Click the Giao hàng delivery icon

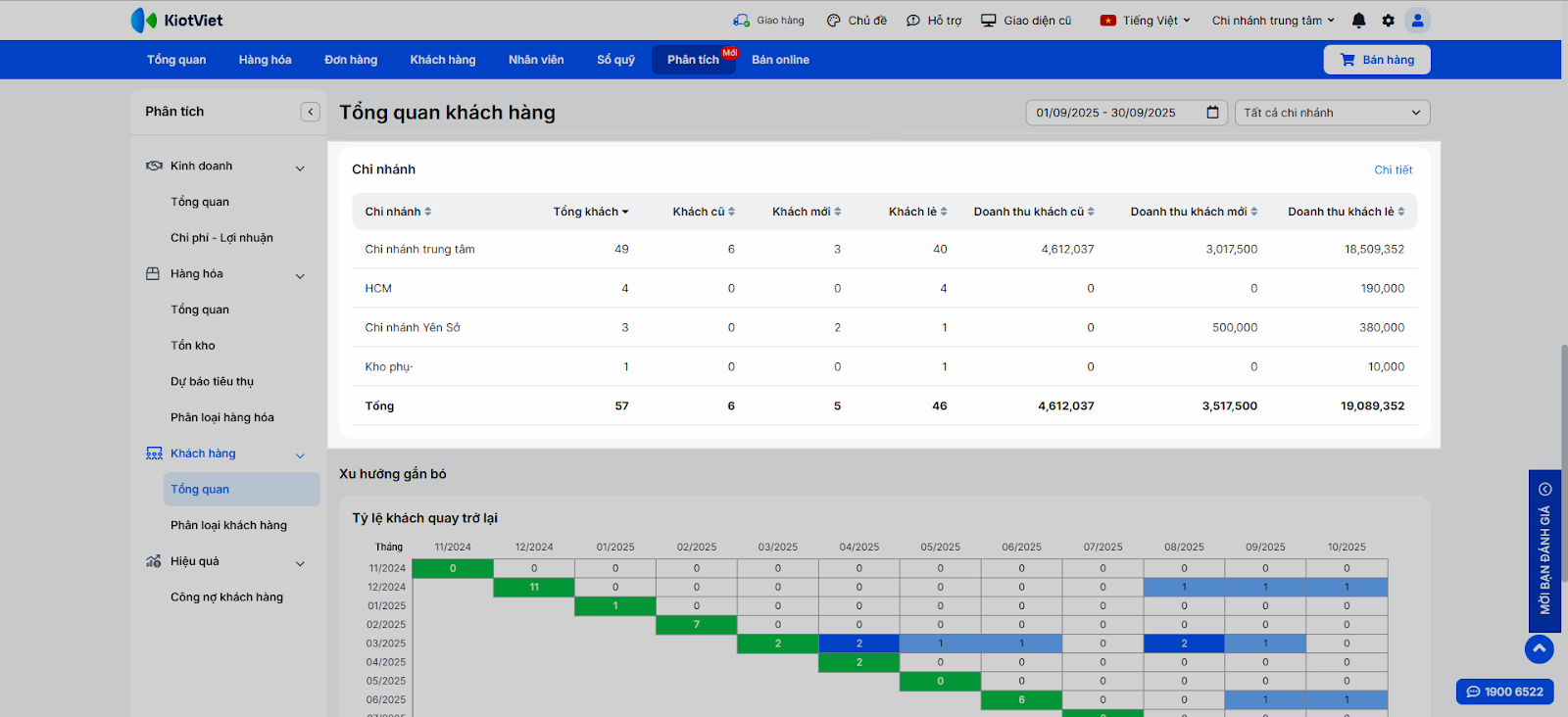(x=742, y=21)
